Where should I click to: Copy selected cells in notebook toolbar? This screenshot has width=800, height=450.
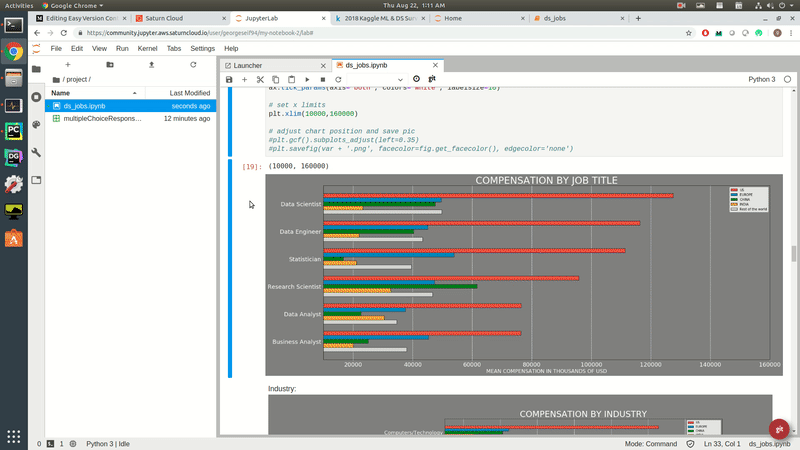(x=276, y=80)
